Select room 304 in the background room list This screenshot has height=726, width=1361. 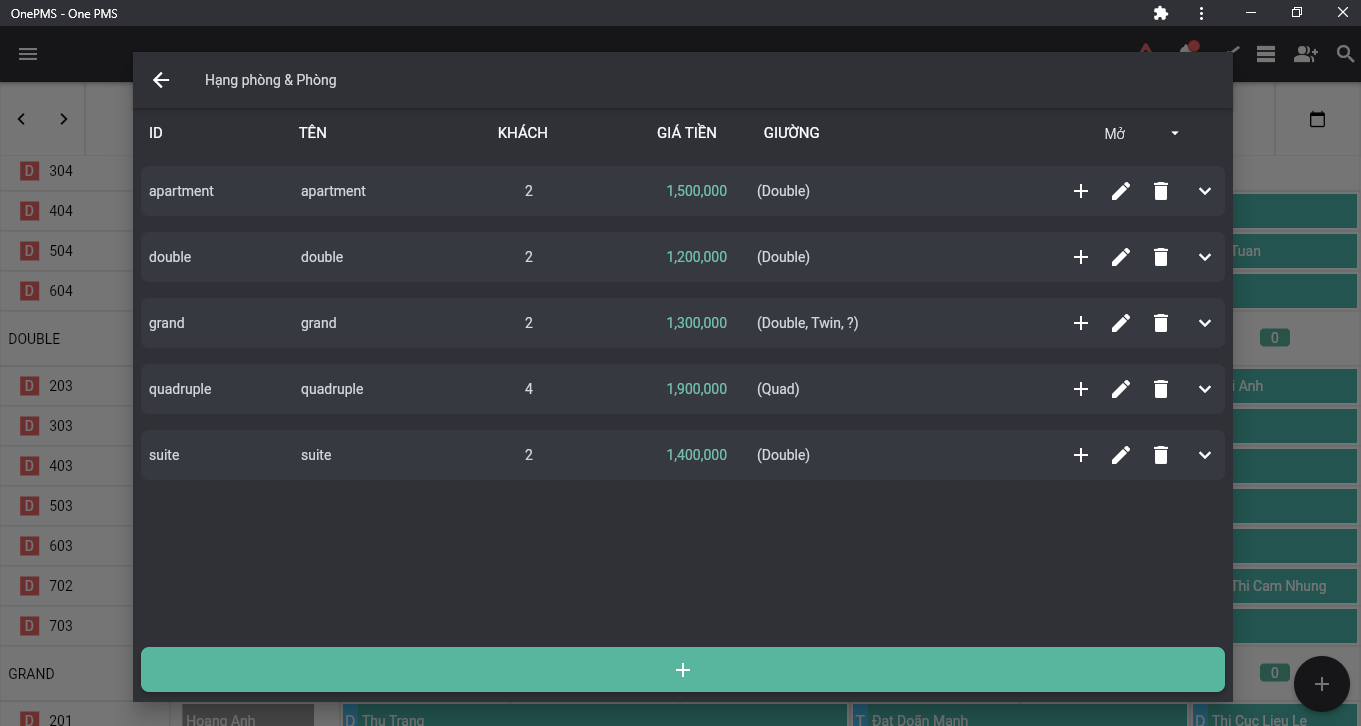(66, 171)
